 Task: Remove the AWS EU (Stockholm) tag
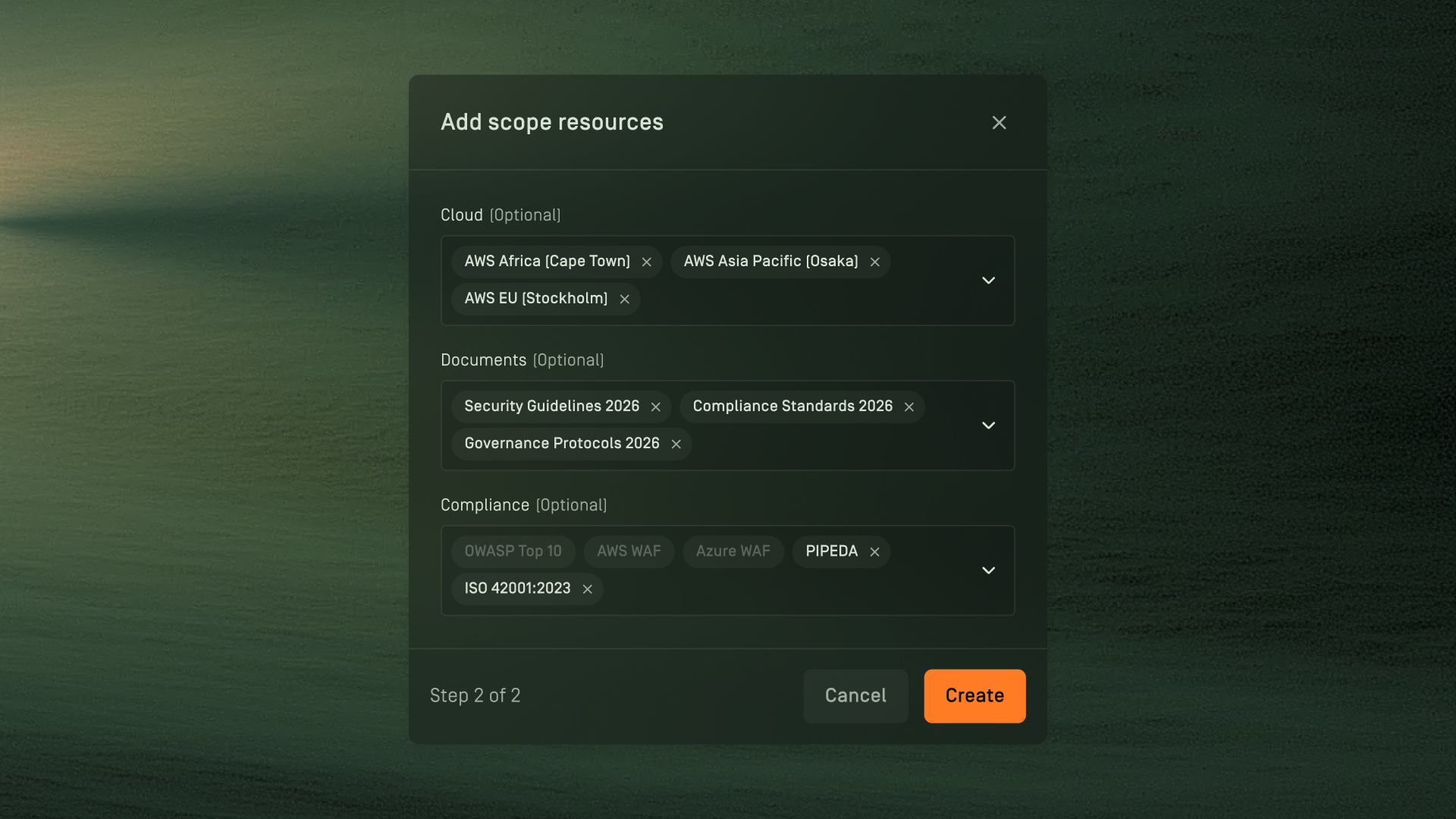(x=625, y=299)
